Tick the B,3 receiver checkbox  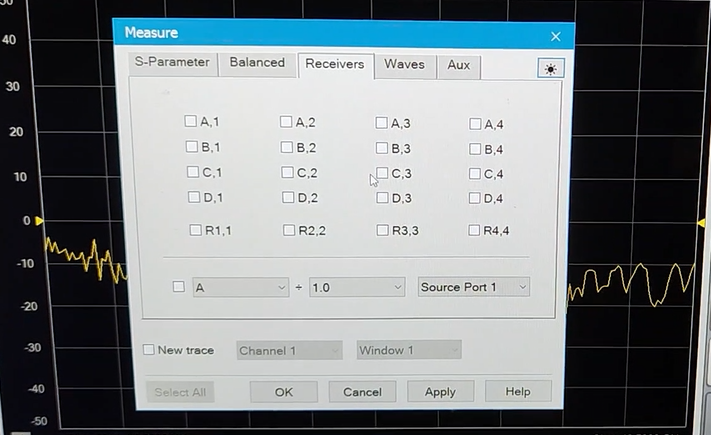click(382, 148)
